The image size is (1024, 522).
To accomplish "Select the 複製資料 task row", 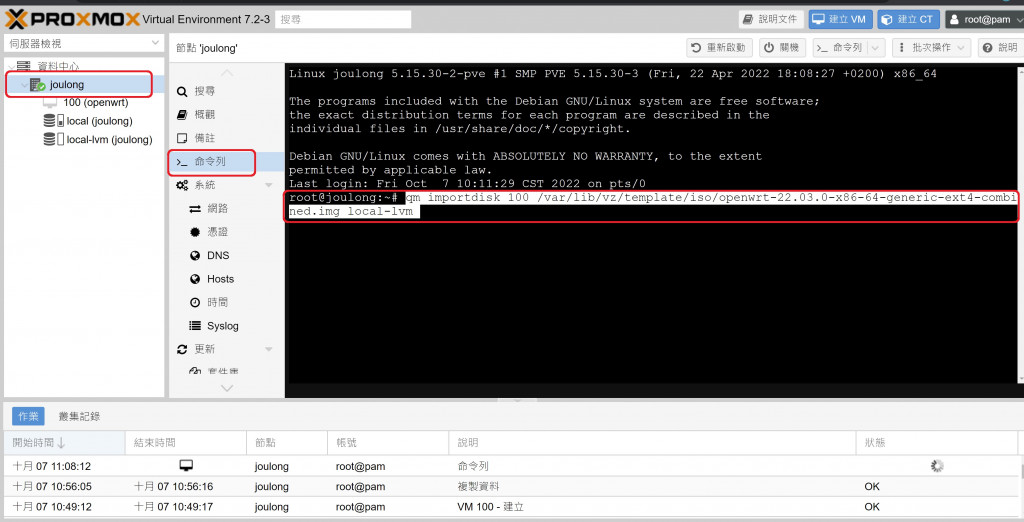I will [x=511, y=487].
